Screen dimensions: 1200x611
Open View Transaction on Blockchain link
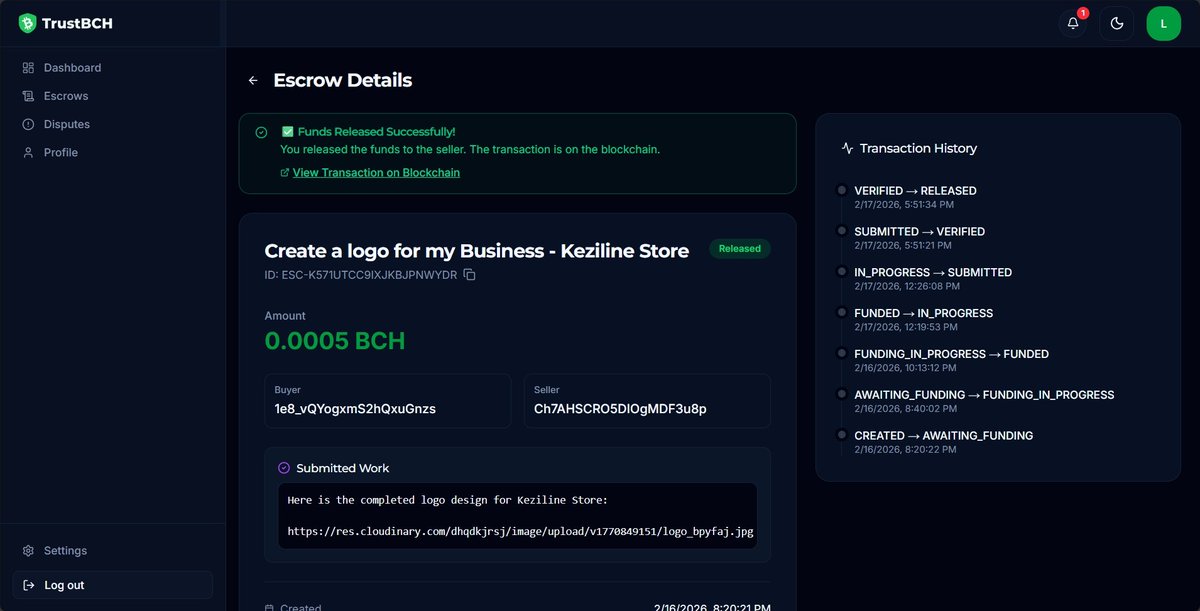pos(376,173)
